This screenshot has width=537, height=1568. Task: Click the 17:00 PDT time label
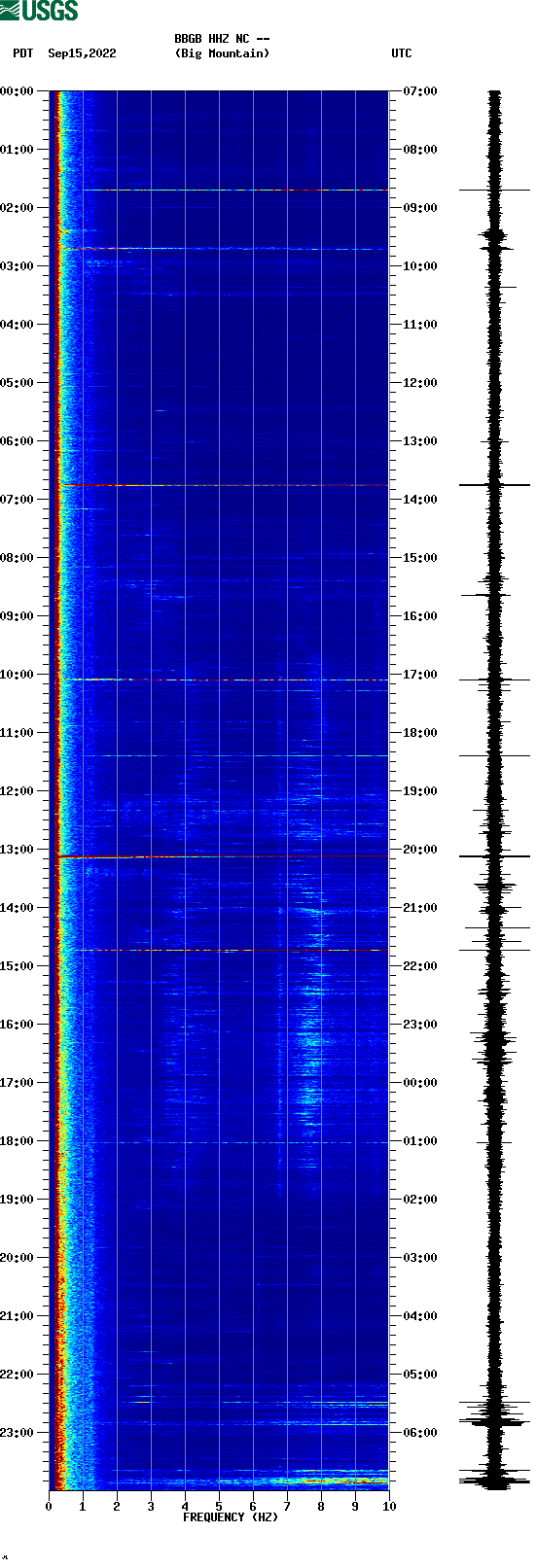[18, 1083]
